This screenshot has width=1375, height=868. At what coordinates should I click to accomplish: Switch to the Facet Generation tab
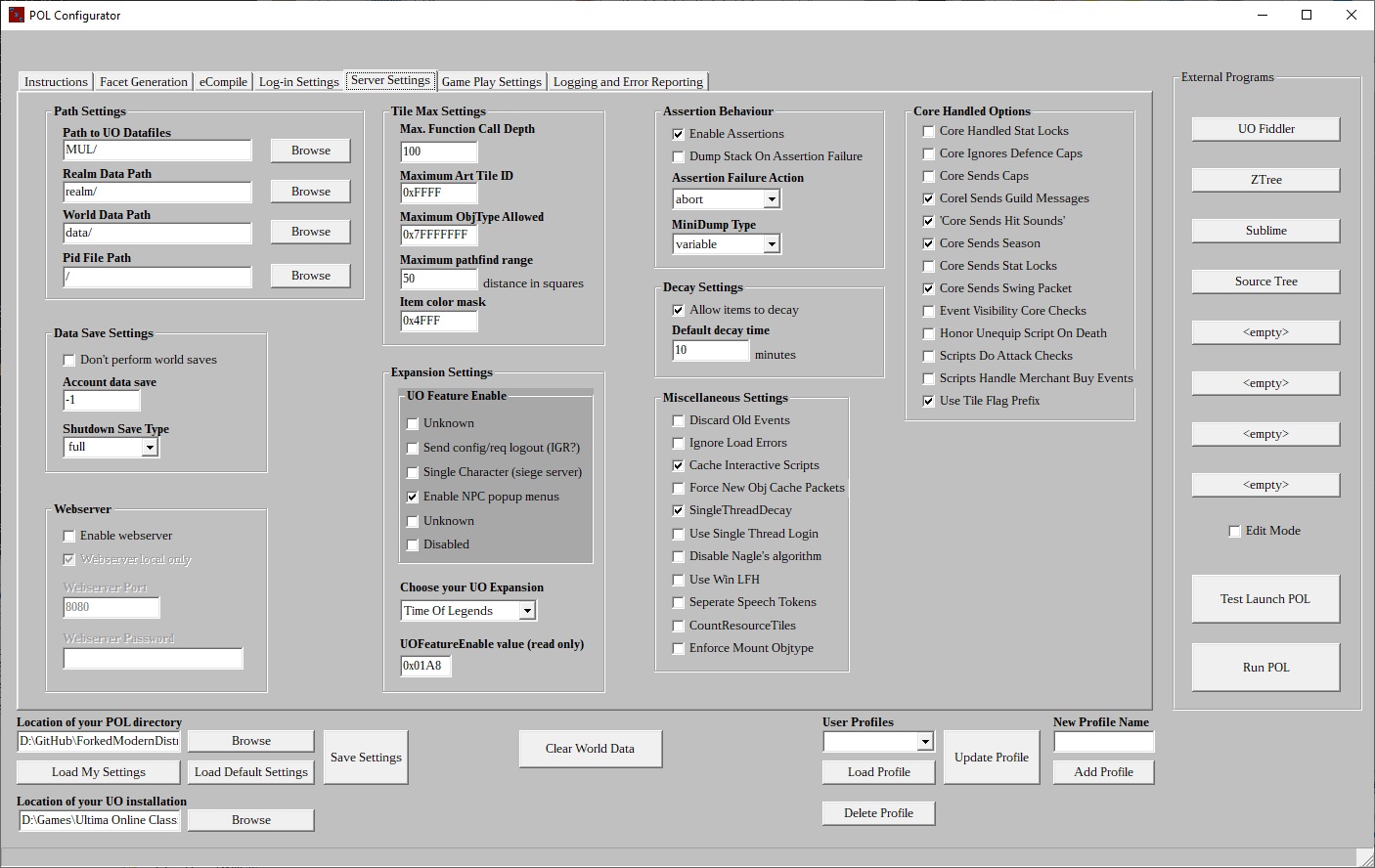tap(143, 82)
